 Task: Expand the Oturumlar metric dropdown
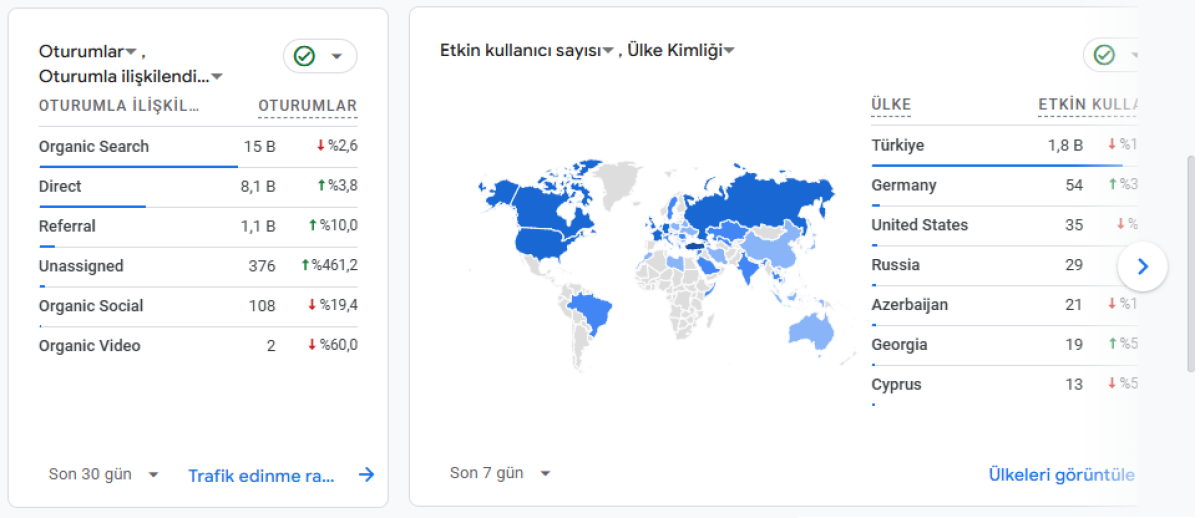coord(131,51)
